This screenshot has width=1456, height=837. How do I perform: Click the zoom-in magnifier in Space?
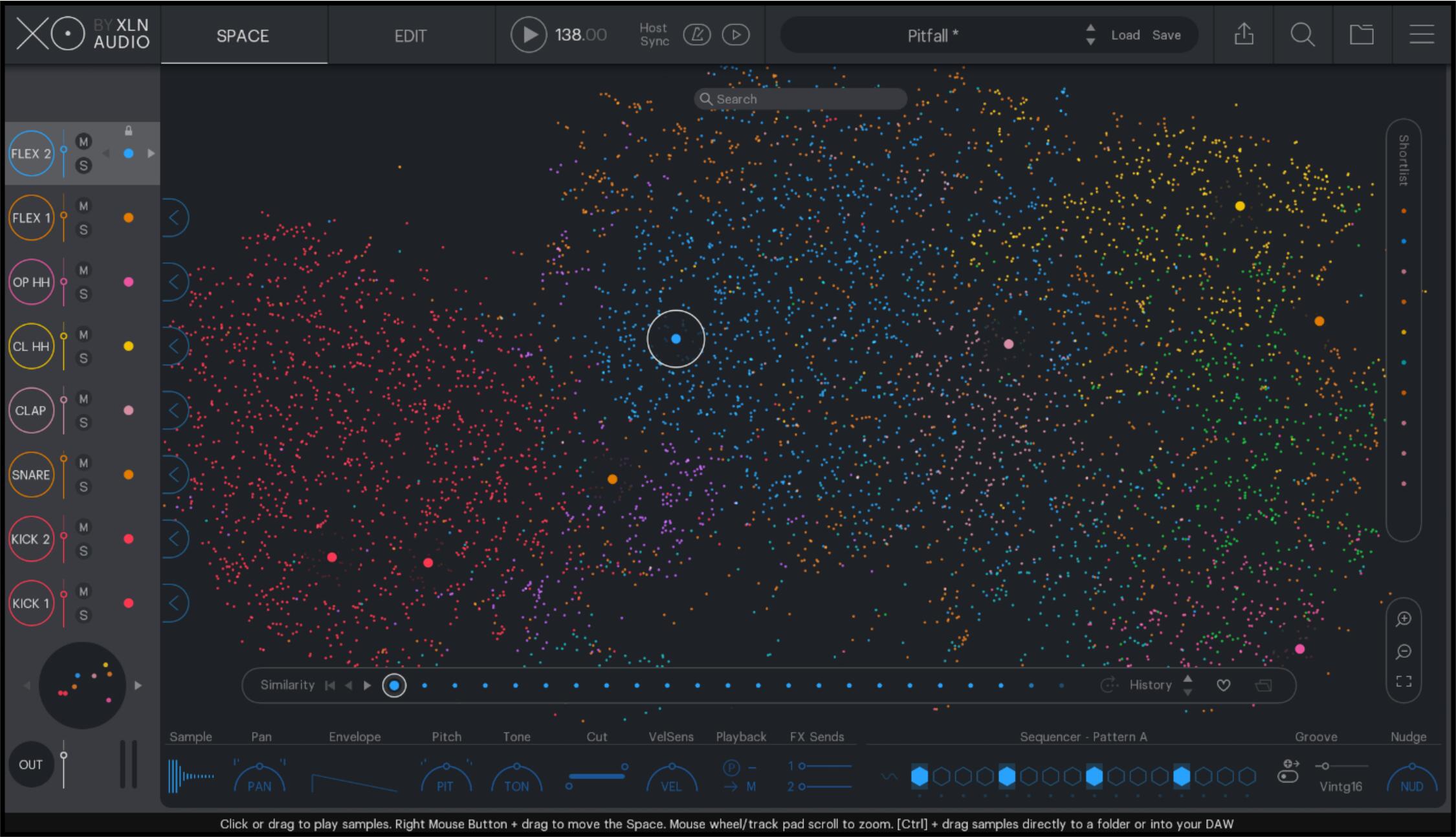point(1403,619)
